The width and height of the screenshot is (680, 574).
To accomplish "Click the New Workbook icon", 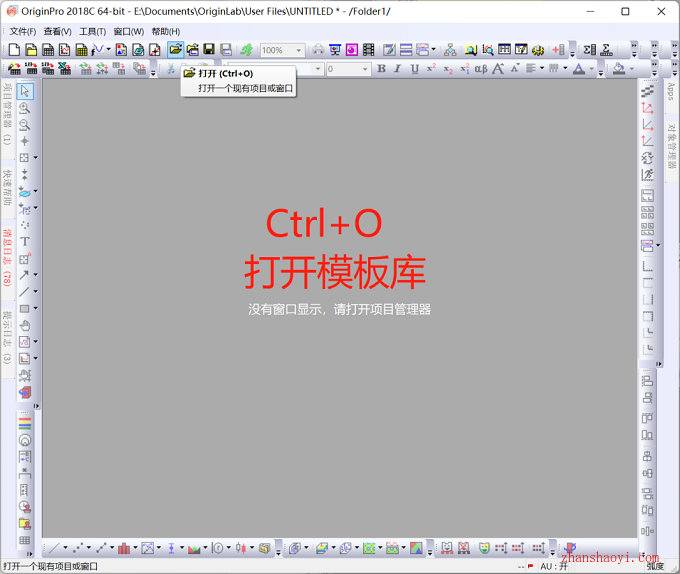I will pyautogui.click(x=48, y=50).
